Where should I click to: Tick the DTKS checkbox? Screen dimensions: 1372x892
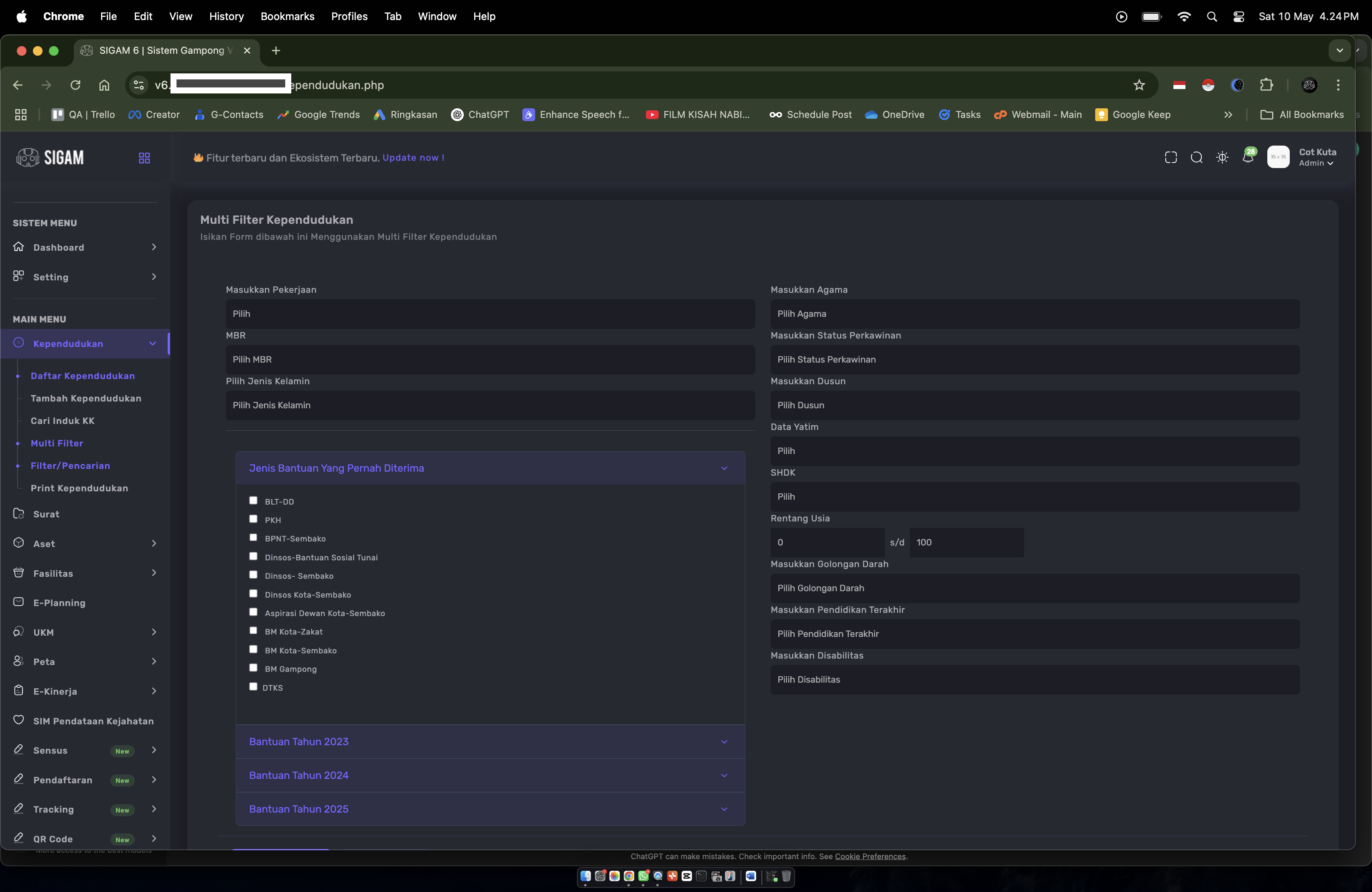253,686
